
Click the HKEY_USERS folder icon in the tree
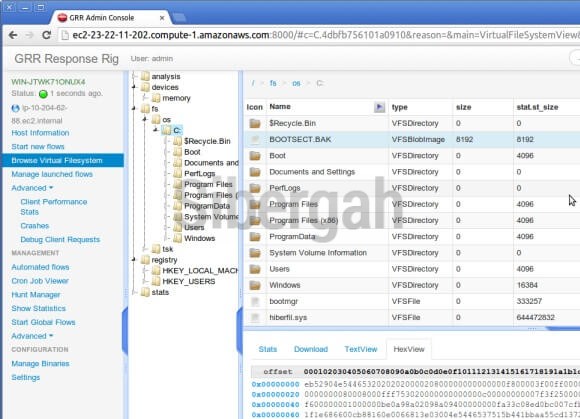156,281
